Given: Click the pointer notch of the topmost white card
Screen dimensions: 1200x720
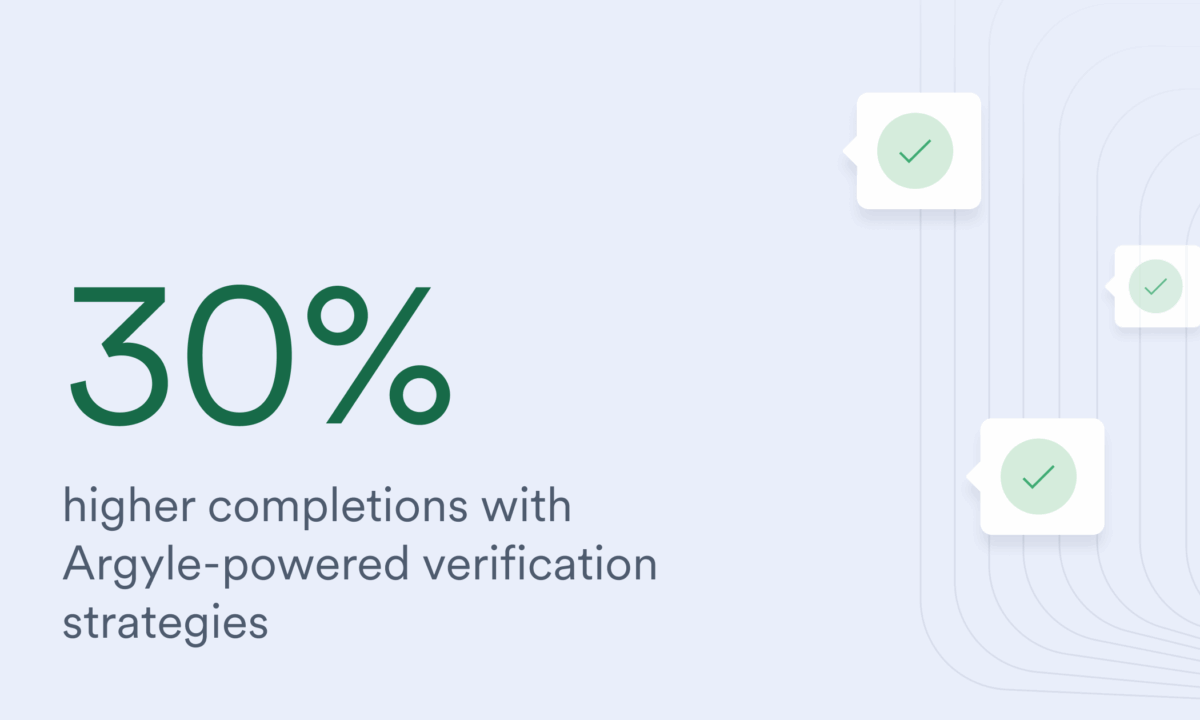Looking at the screenshot, I should tap(850, 151).
